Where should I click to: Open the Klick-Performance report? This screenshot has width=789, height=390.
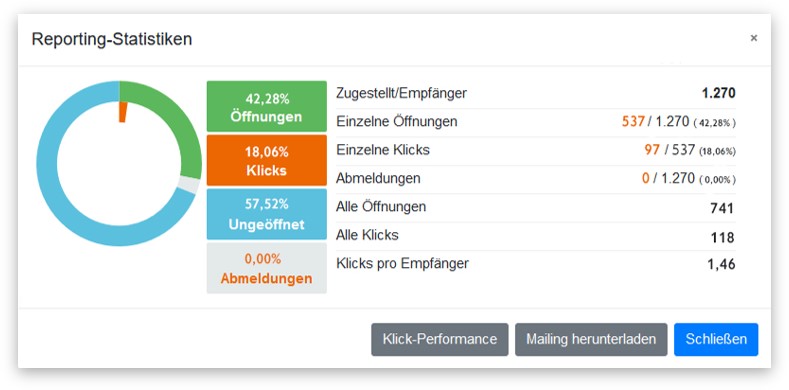tap(440, 339)
